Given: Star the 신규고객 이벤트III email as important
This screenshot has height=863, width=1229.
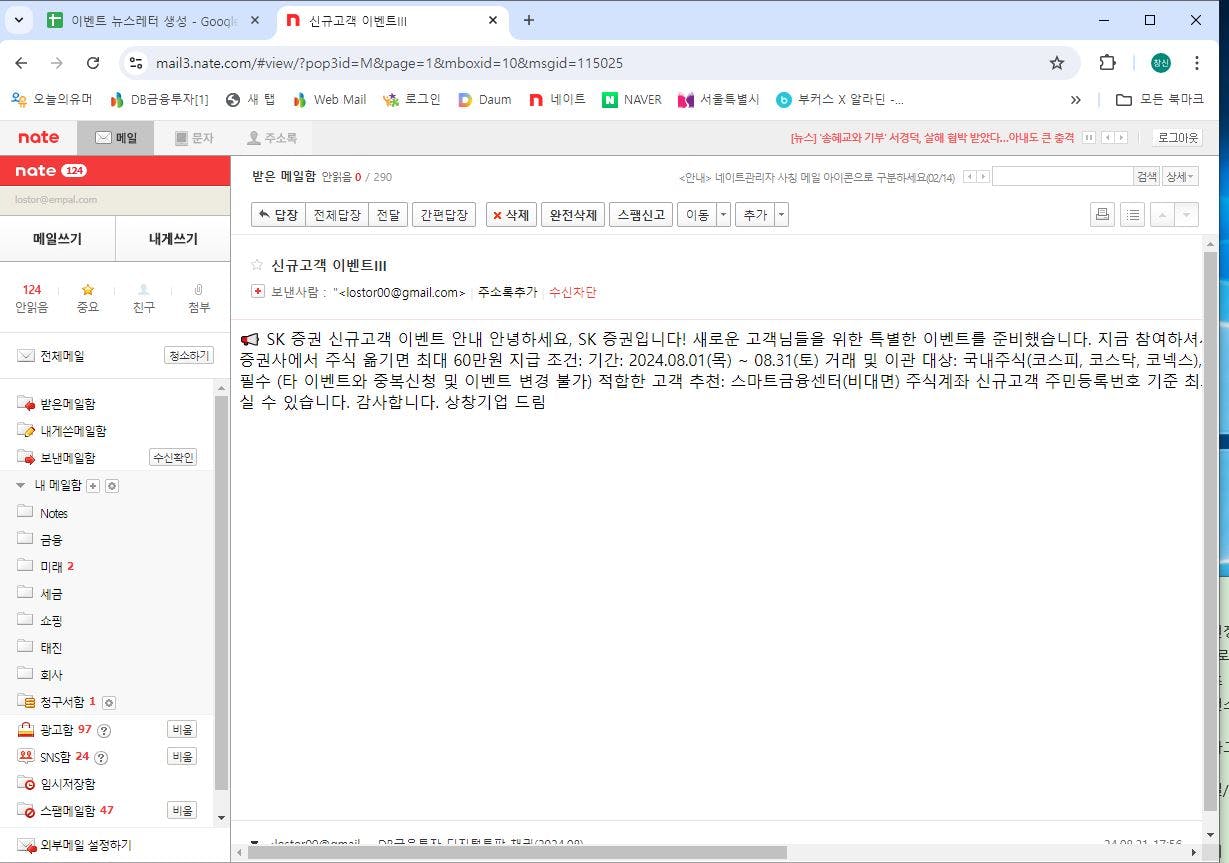Looking at the screenshot, I should (257, 265).
